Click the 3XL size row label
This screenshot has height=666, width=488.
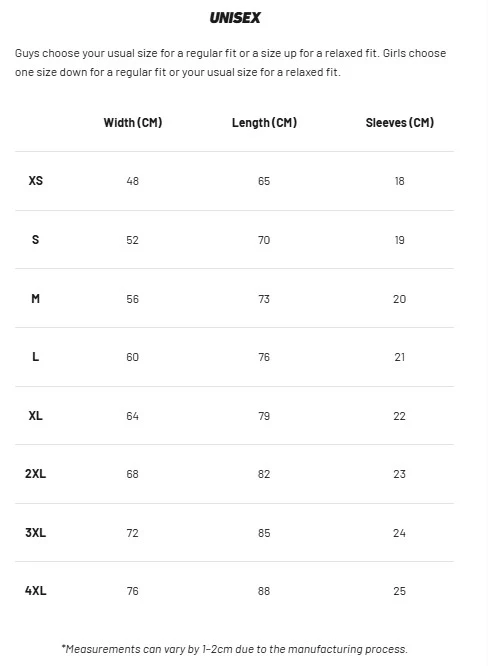pos(36,533)
